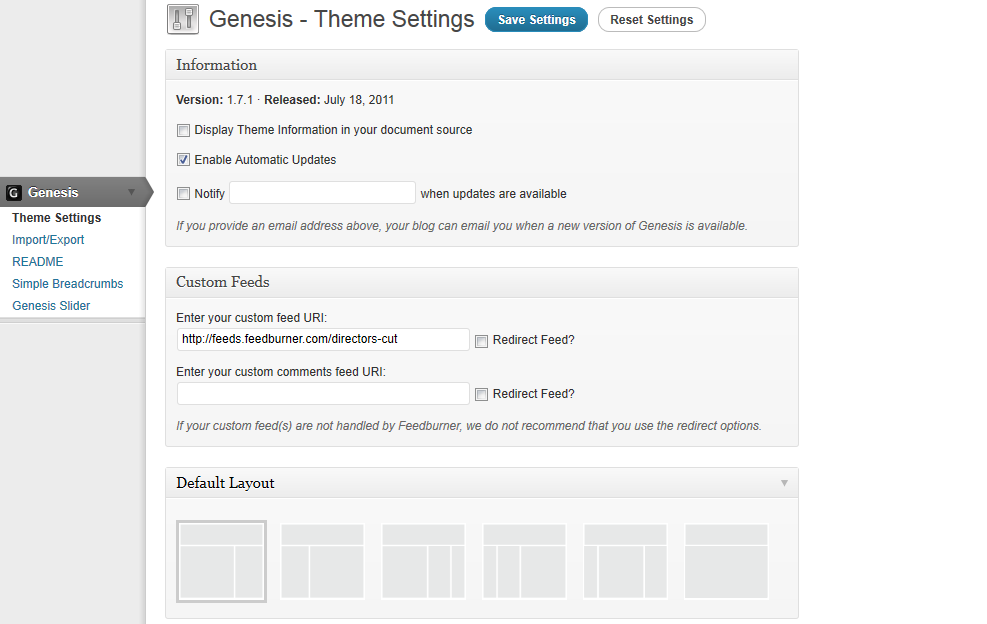Open the Import/Export page

tap(48, 239)
